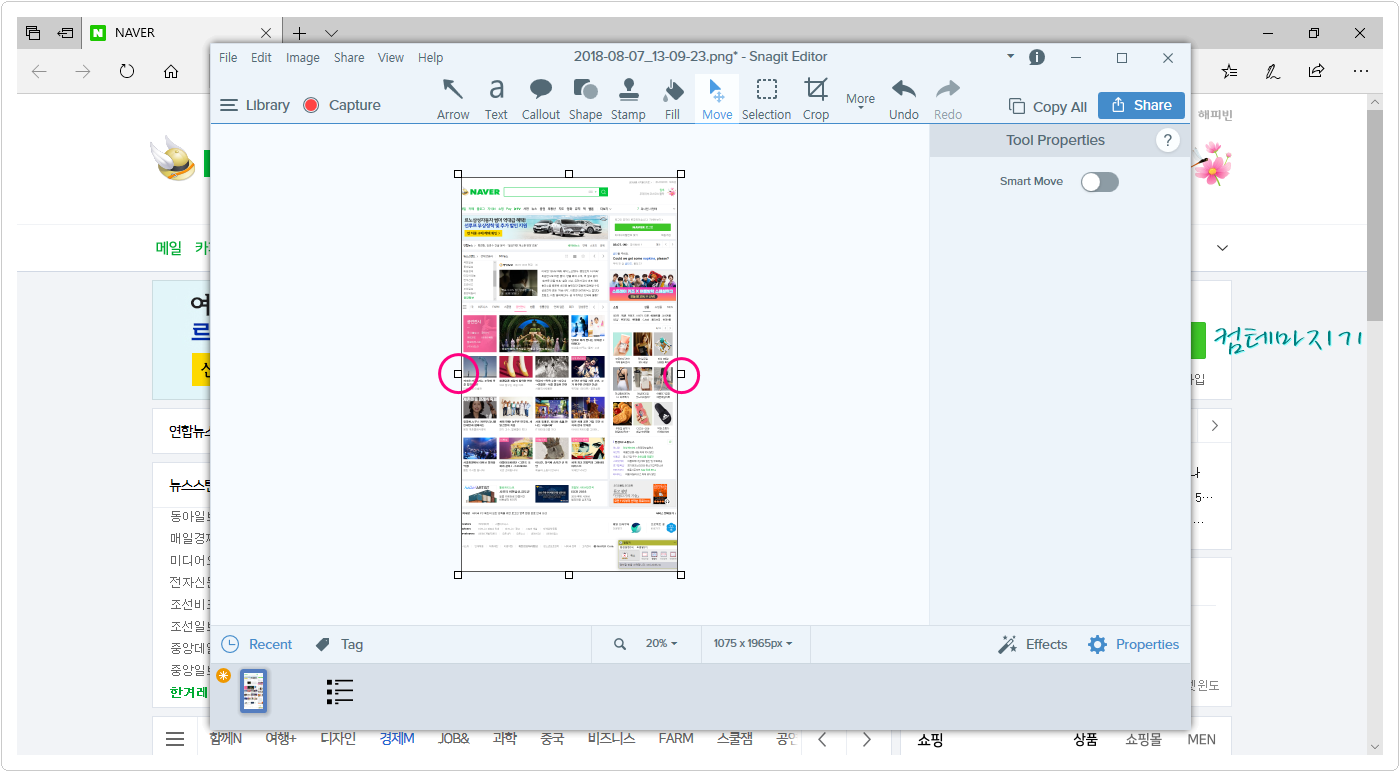Undo the last edit in Snagit
This screenshot has height=772, width=1400.
(x=904, y=99)
